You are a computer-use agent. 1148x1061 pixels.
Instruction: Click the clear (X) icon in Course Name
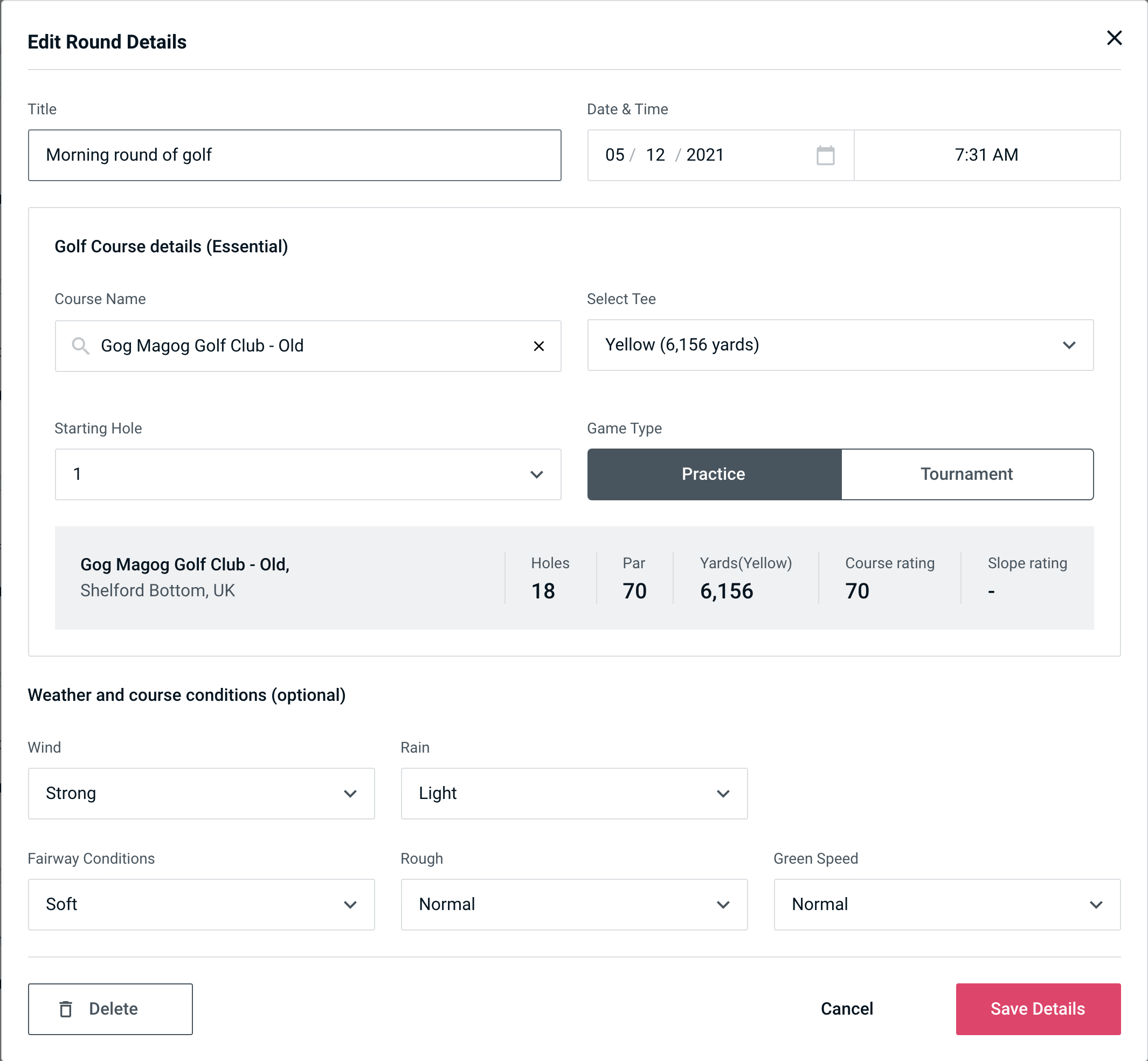click(540, 346)
